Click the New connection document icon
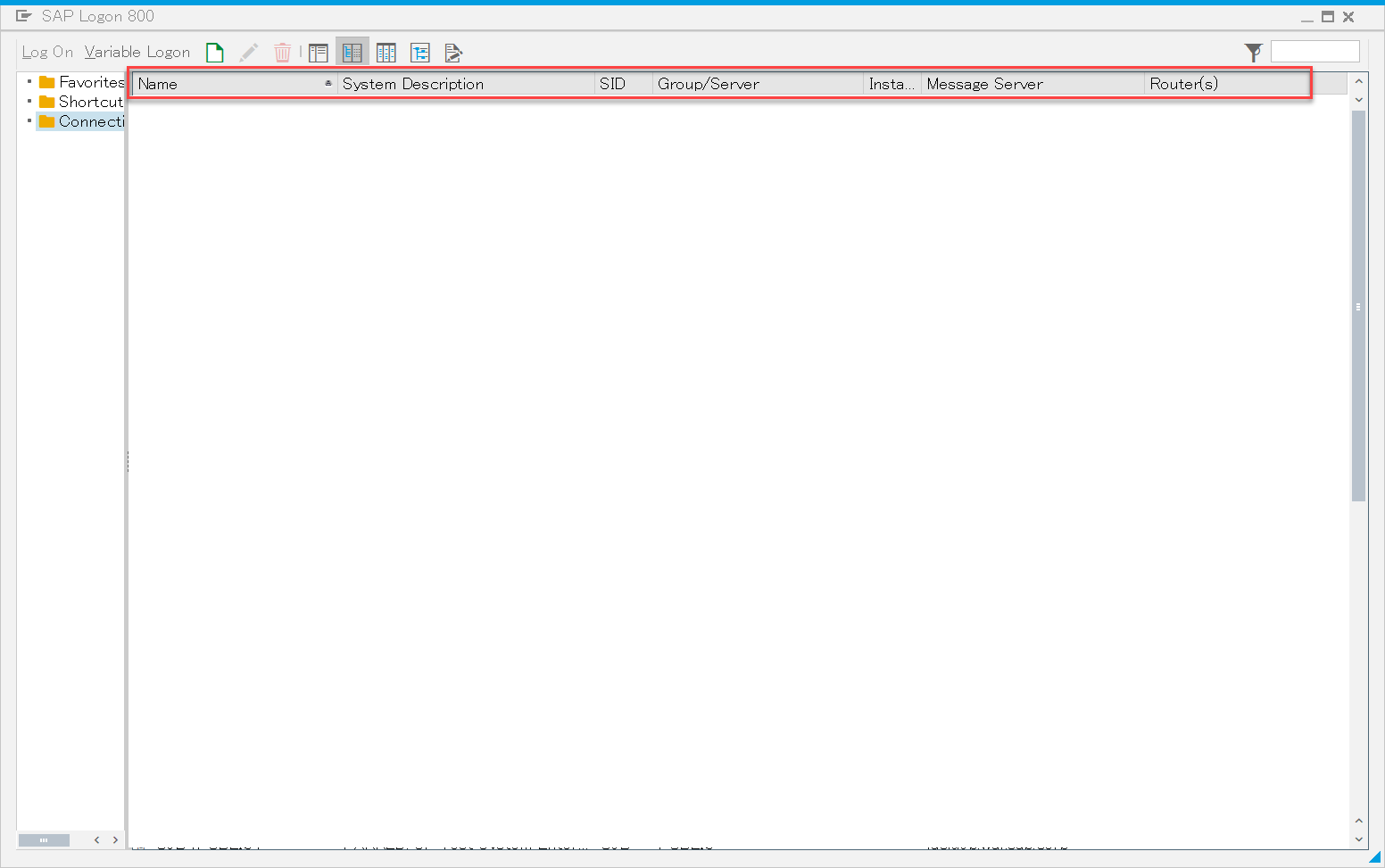 (x=215, y=53)
